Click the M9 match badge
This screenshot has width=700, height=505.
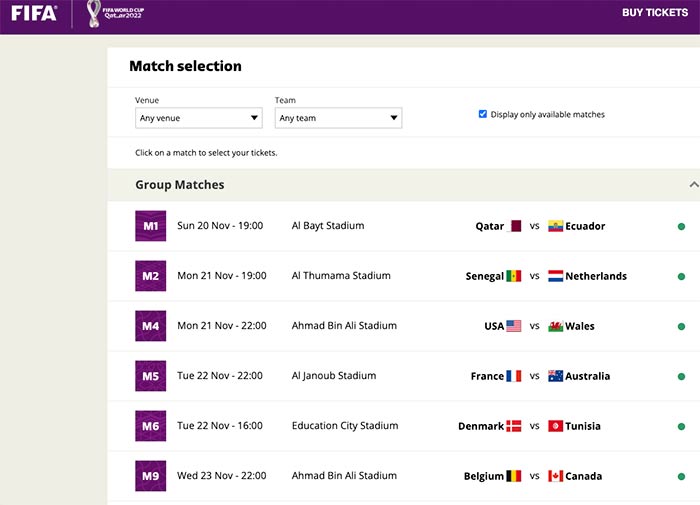tap(150, 476)
